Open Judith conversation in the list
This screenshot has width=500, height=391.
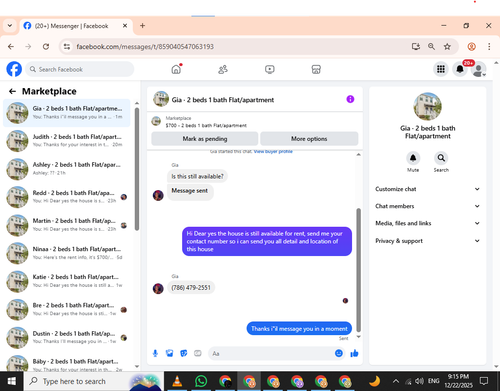click(66, 141)
